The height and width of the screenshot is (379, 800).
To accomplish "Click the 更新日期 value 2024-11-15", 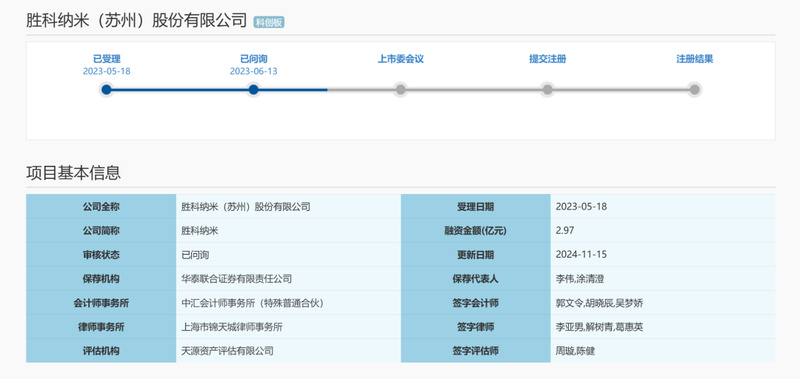I will point(581,255).
